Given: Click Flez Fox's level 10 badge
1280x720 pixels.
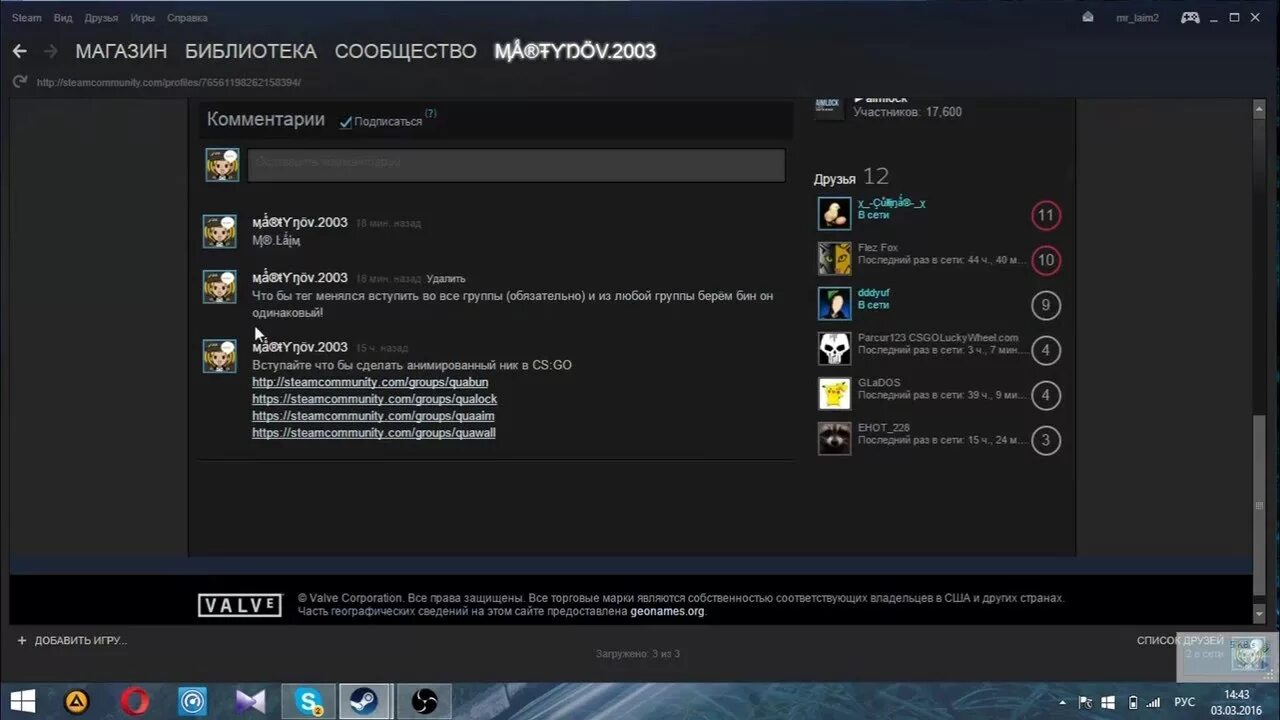Looking at the screenshot, I should click(x=1046, y=260).
